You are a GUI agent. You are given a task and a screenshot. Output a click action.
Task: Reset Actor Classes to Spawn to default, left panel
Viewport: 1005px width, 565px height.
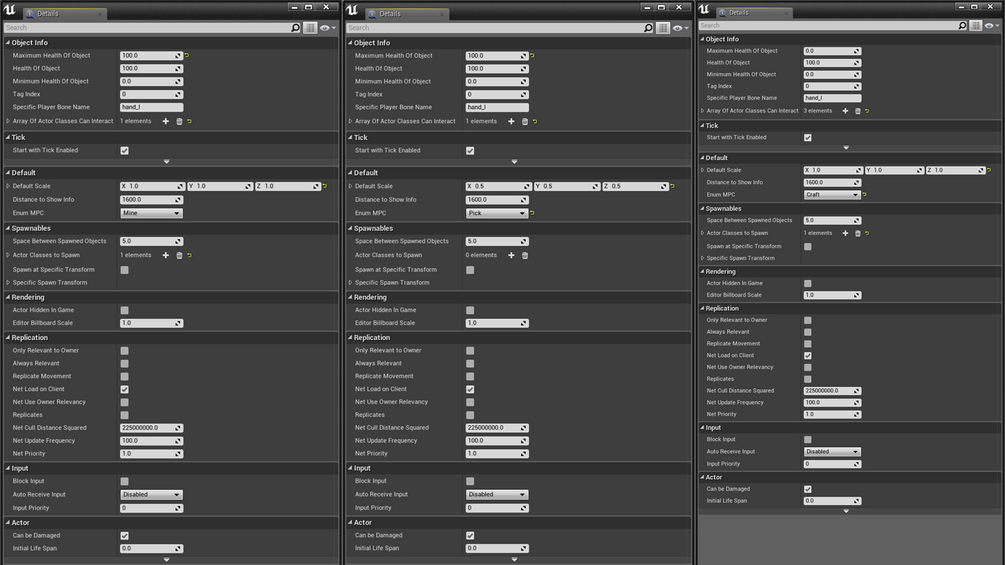[x=189, y=256]
